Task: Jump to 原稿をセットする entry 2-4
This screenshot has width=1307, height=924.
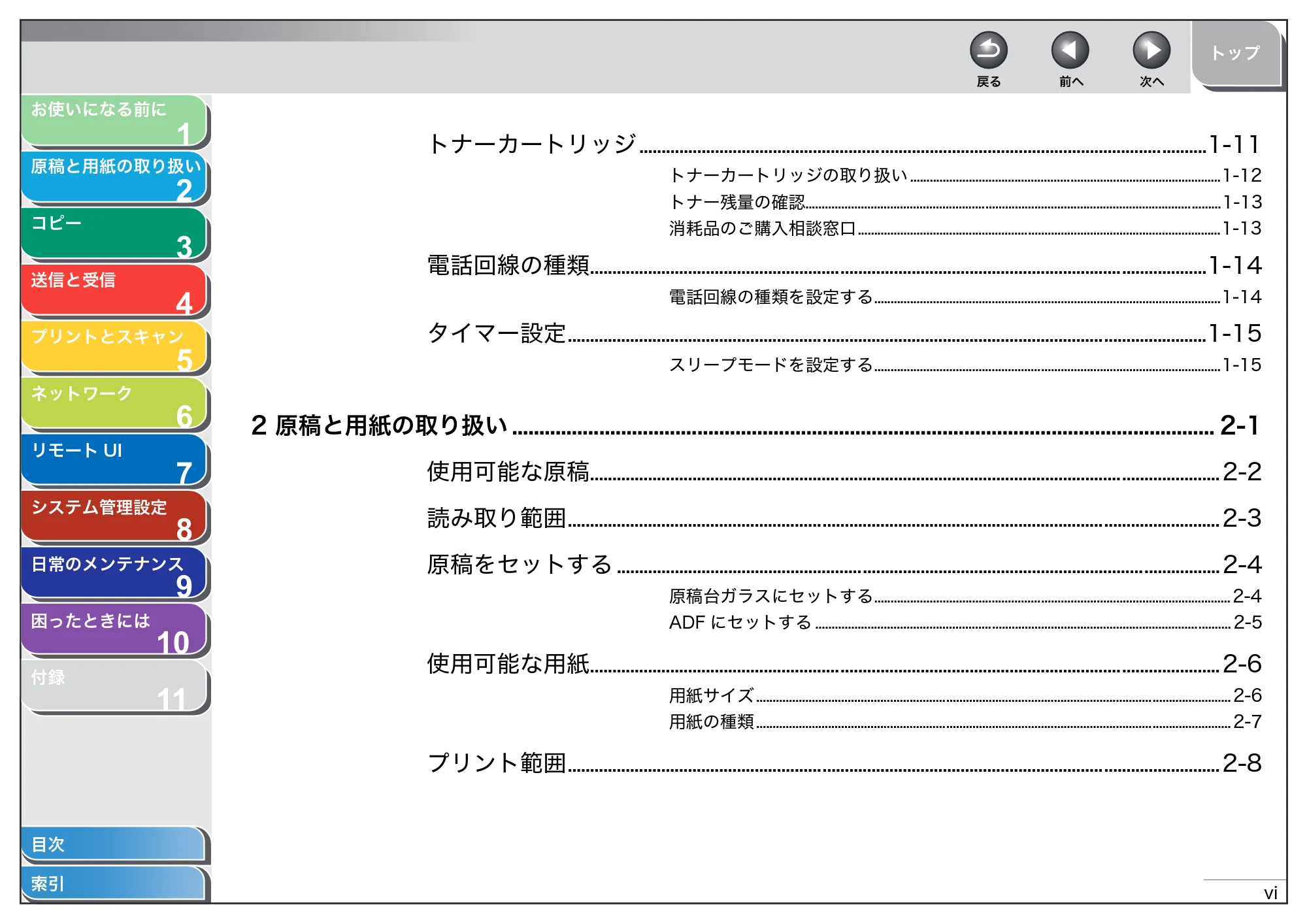Action: (844, 565)
